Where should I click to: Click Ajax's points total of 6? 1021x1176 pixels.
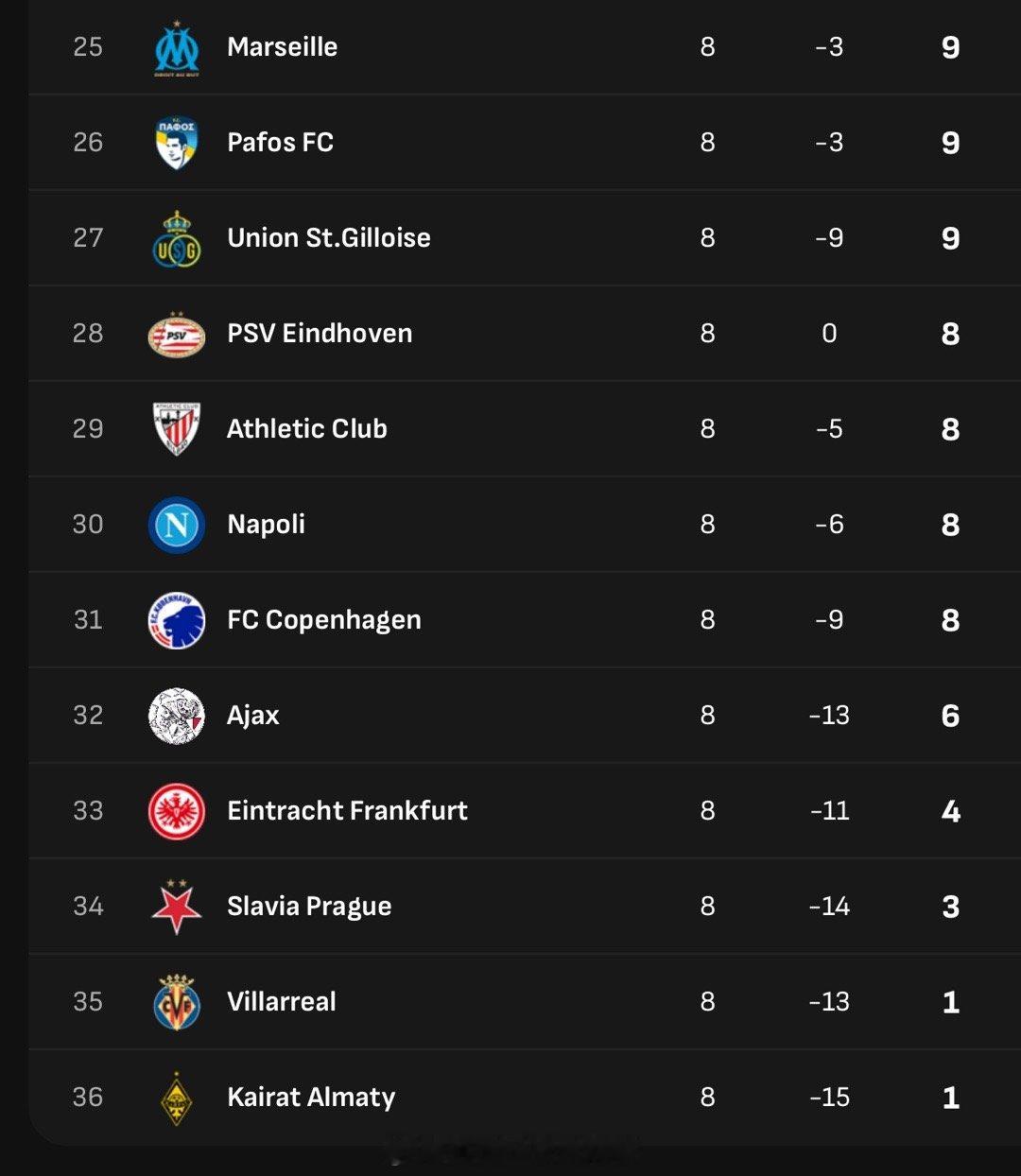[950, 716]
